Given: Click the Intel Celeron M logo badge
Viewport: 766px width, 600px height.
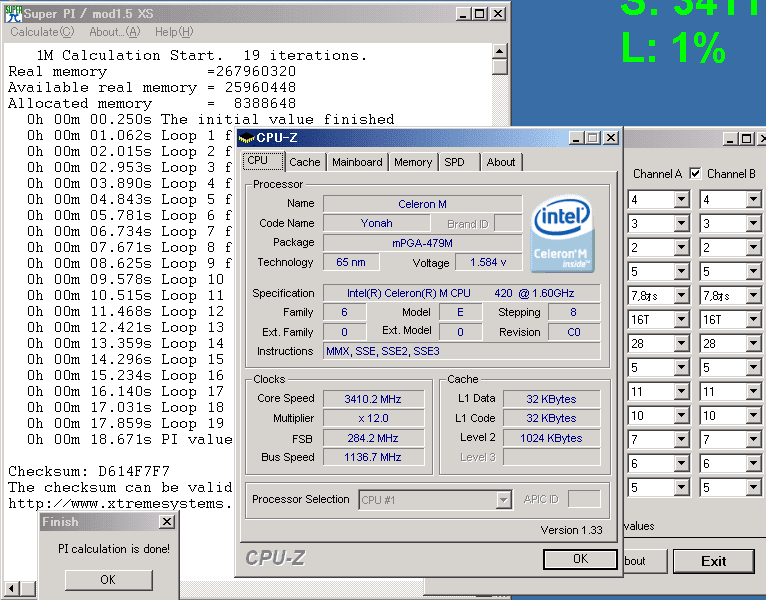Looking at the screenshot, I should [562, 234].
